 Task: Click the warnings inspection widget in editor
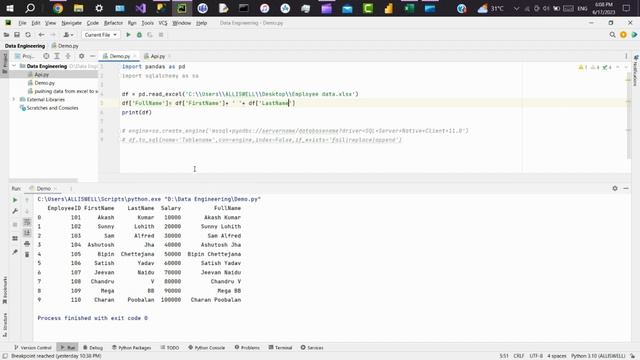(x=595, y=67)
